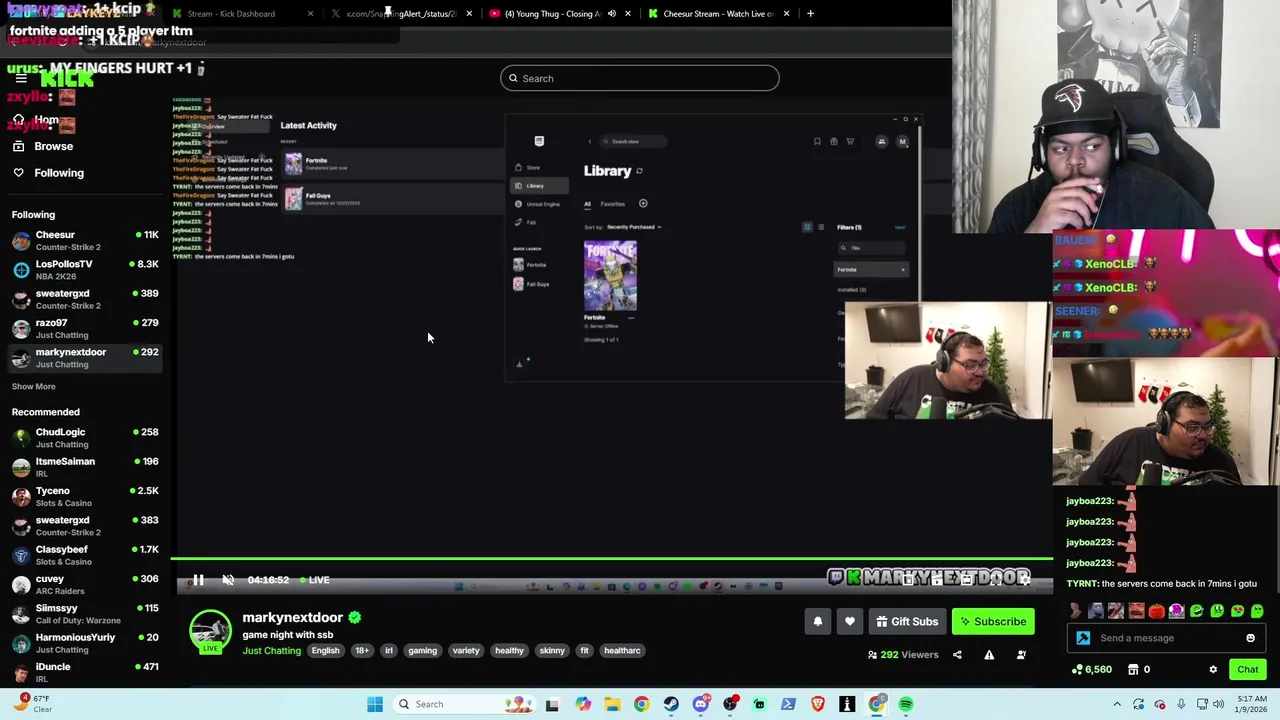The width and height of the screenshot is (1280, 720).
Task: Open ChudLogic recommended channel
Action: (85, 438)
